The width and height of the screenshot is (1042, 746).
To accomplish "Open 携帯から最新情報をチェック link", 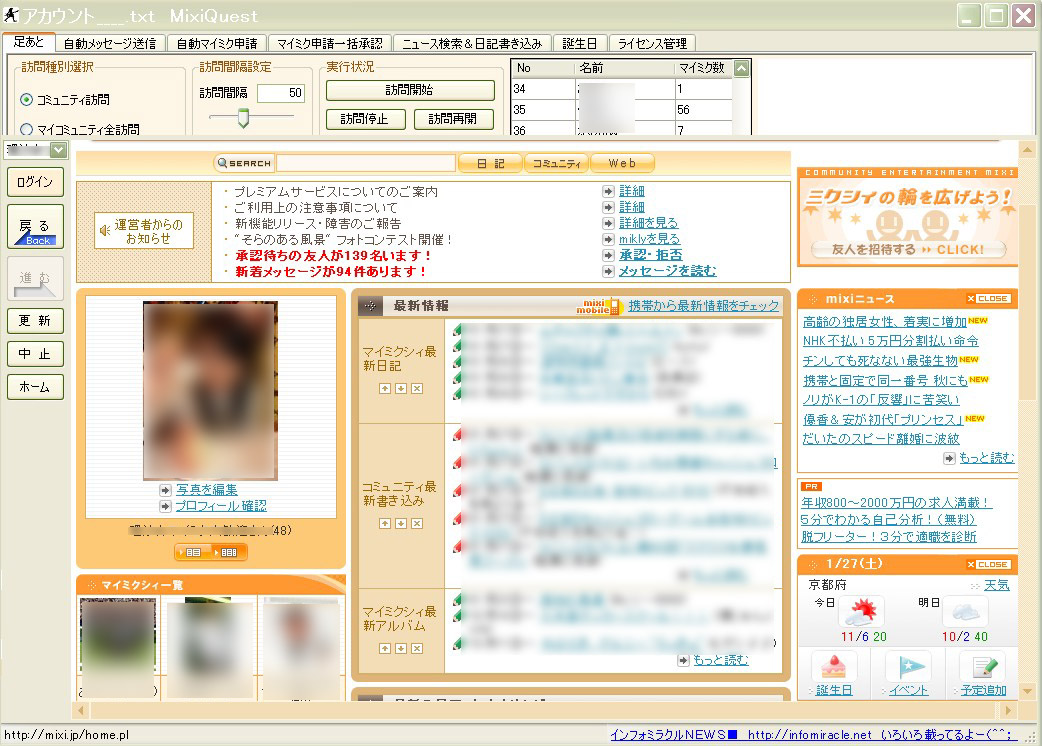I will point(704,306).
